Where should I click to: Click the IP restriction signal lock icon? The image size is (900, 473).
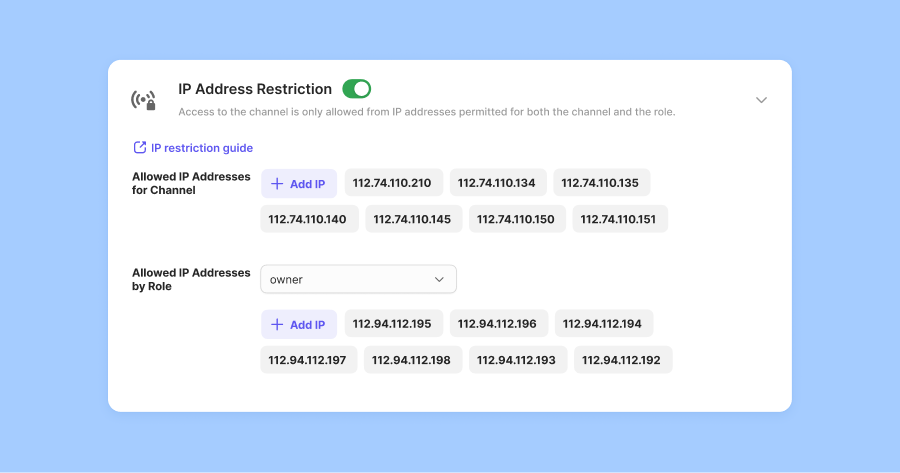pyautogui.click(x=143, y=100)
